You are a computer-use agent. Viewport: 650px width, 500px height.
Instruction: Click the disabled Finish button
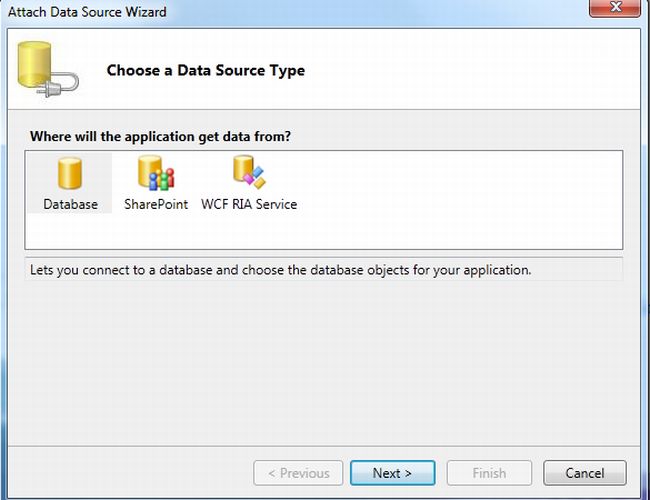489,473
